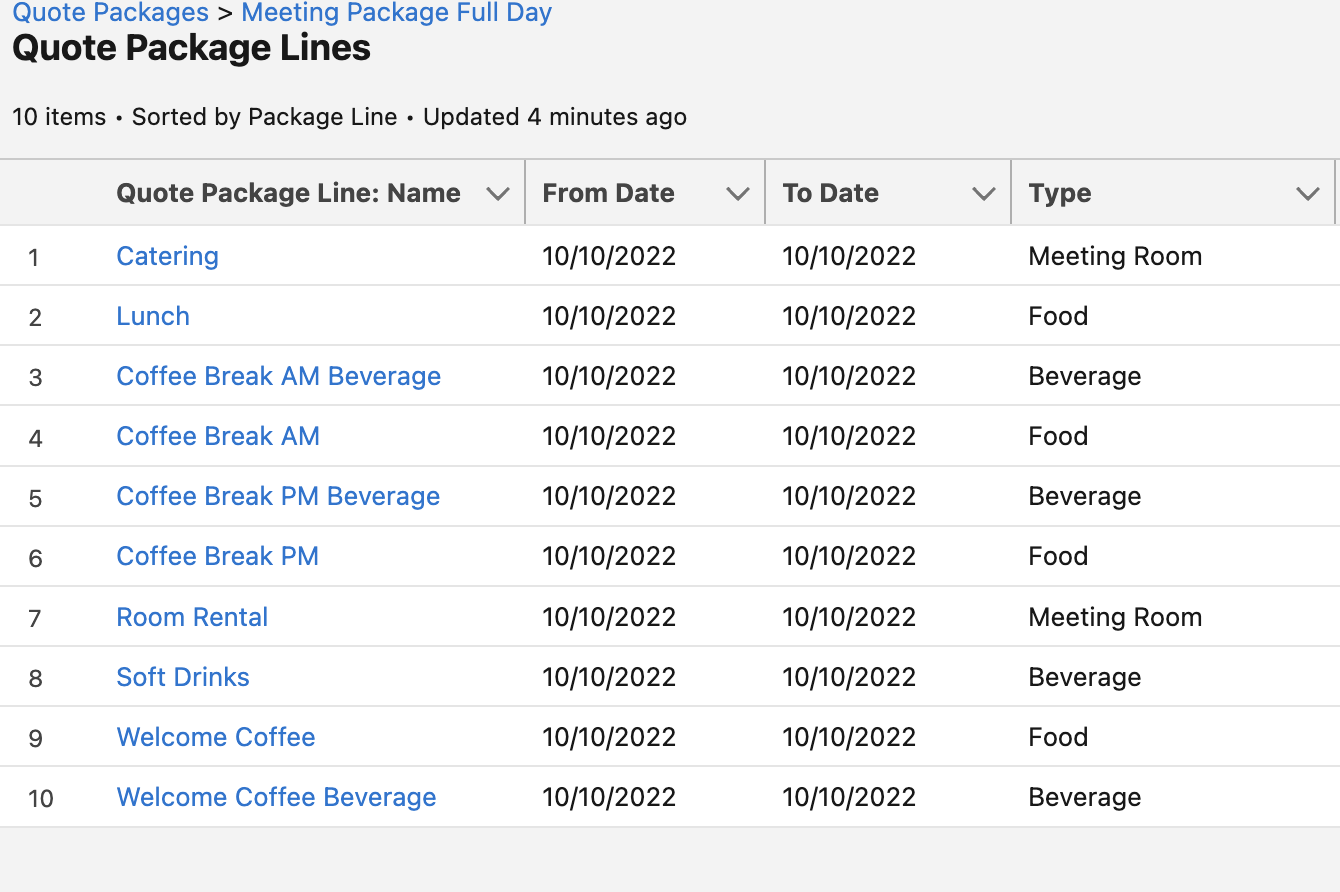Sort by Quote Package Line Name header
The image size is (1340, 892).
[288, 194]
